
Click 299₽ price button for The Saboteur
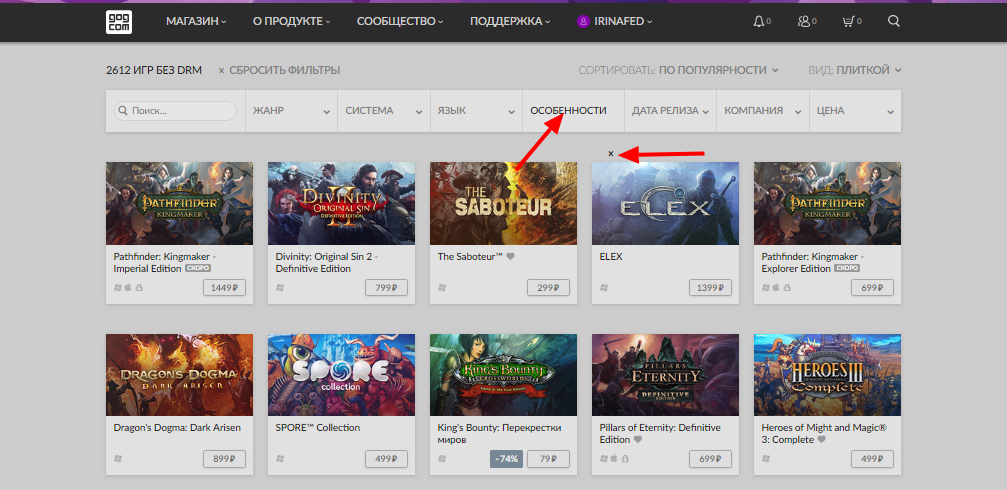(x=548, y=288)
